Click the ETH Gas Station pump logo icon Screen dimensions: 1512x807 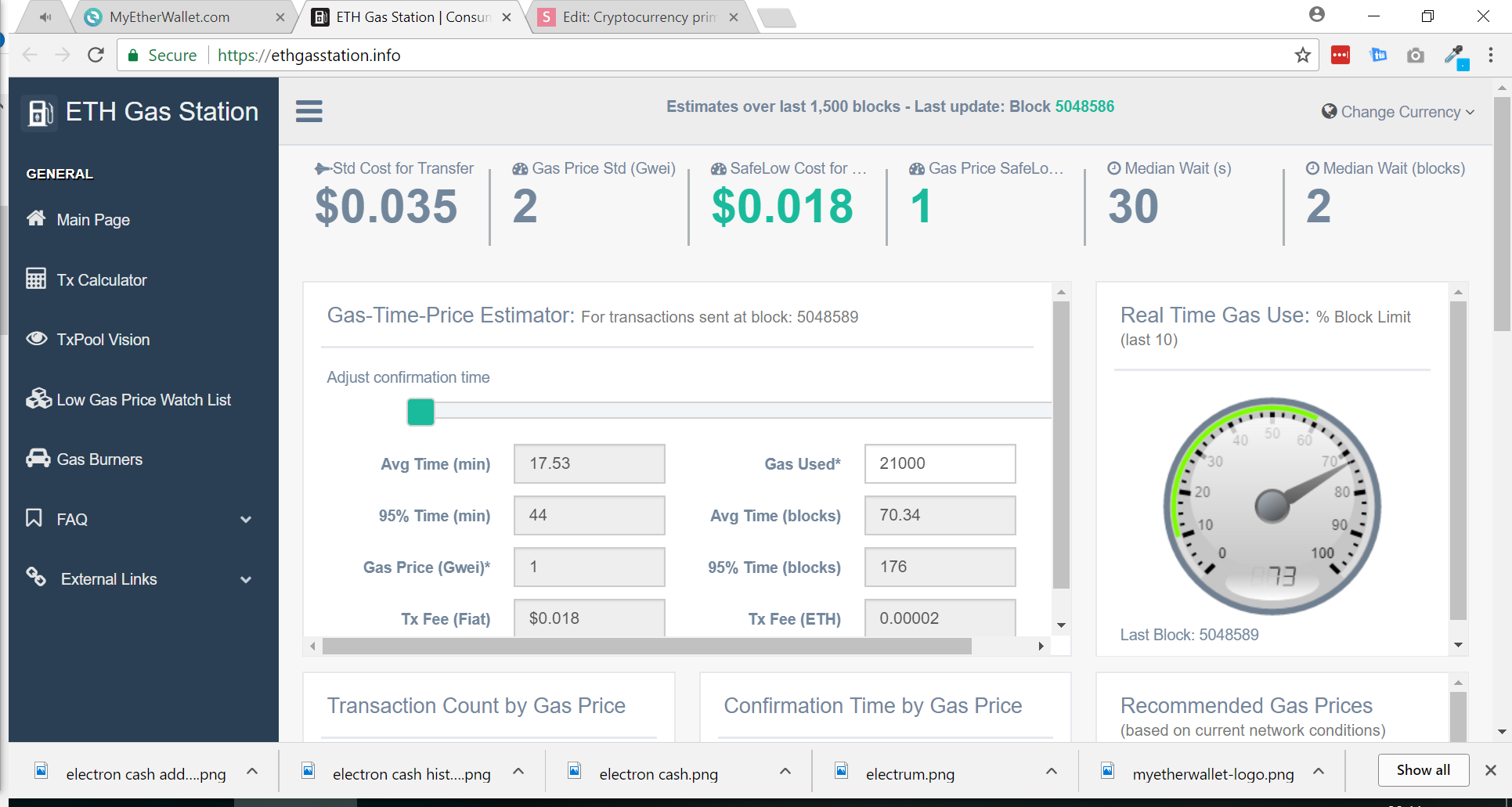40,113
